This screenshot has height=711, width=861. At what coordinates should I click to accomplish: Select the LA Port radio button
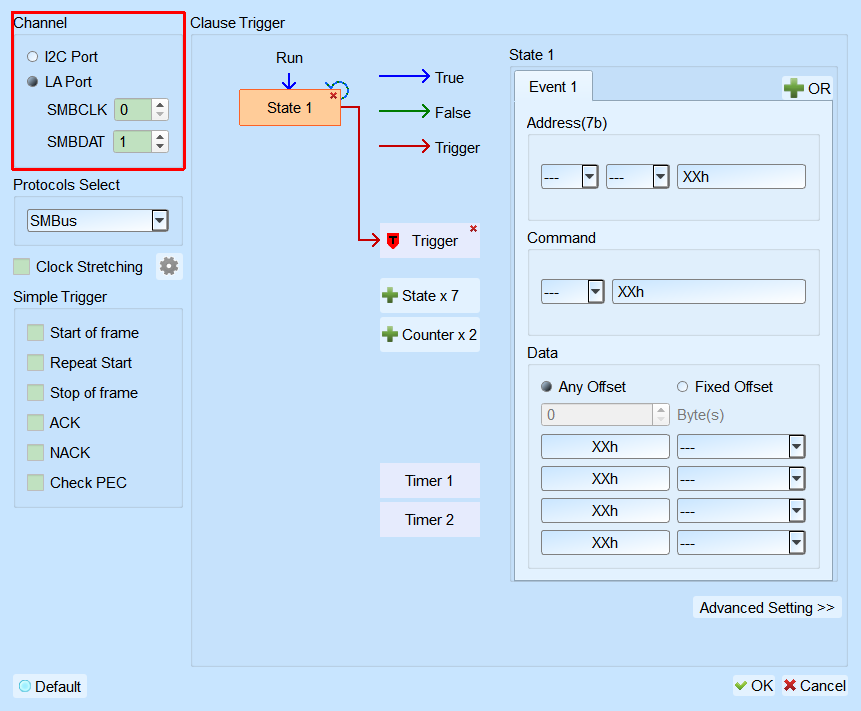(32, 81)
